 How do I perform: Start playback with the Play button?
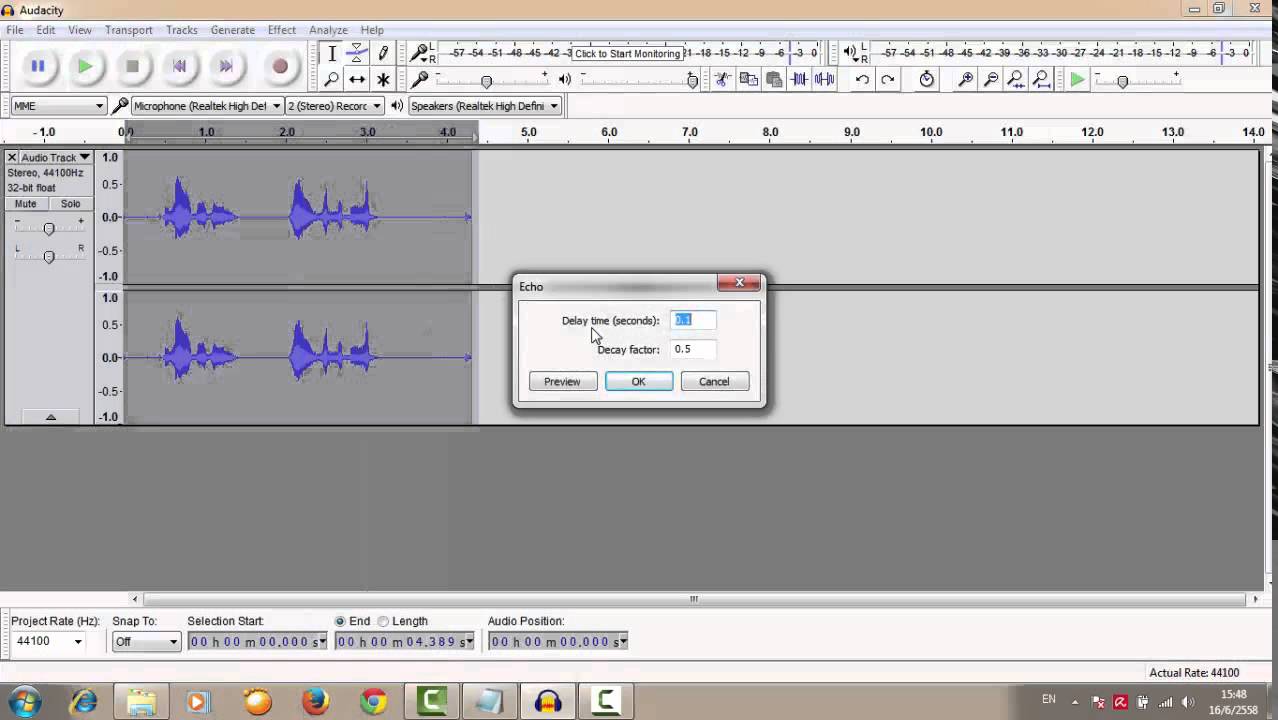(x=85, y=67)
